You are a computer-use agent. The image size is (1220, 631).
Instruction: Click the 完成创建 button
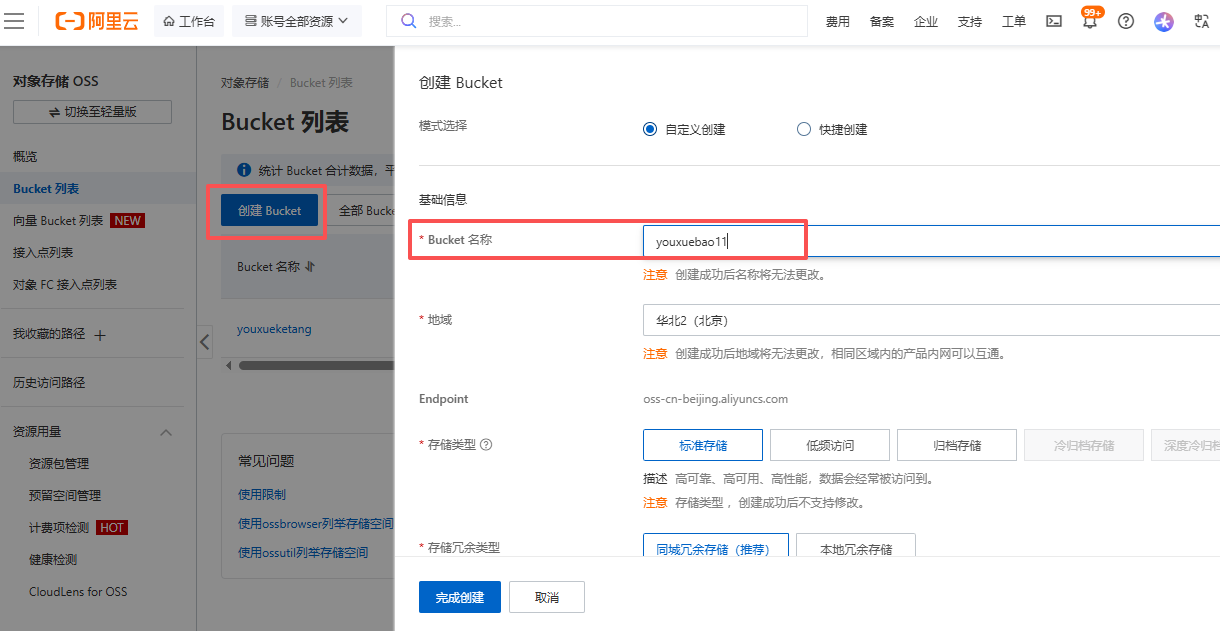pos(459,597)
